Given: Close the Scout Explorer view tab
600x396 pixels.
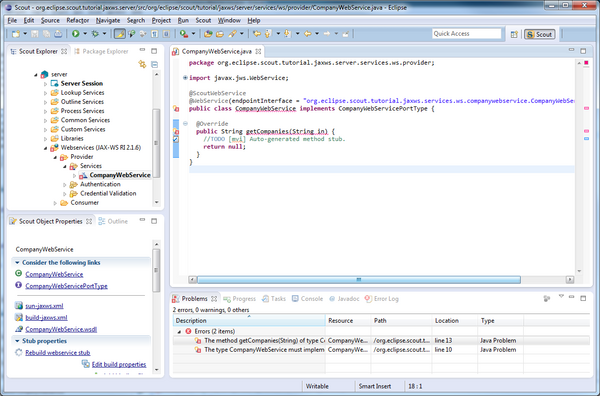Looking at the screenshot, I should pos(64,51).
